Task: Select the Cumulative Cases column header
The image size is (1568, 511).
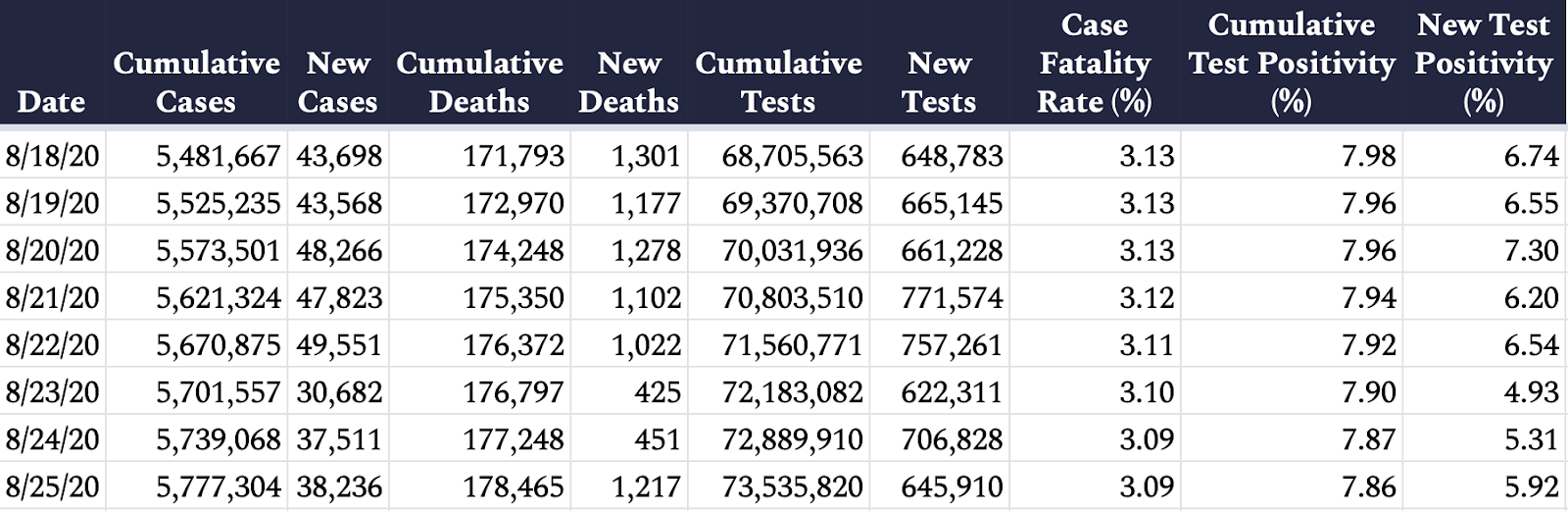Action: click(196, 82)
